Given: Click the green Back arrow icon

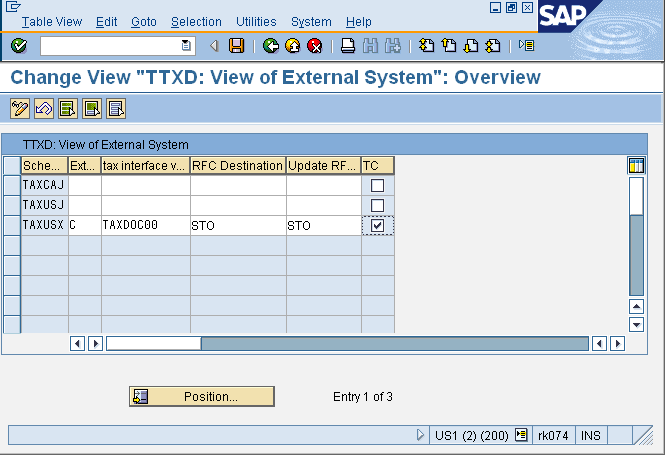Looking at the screenshot, I should [271, 46].
